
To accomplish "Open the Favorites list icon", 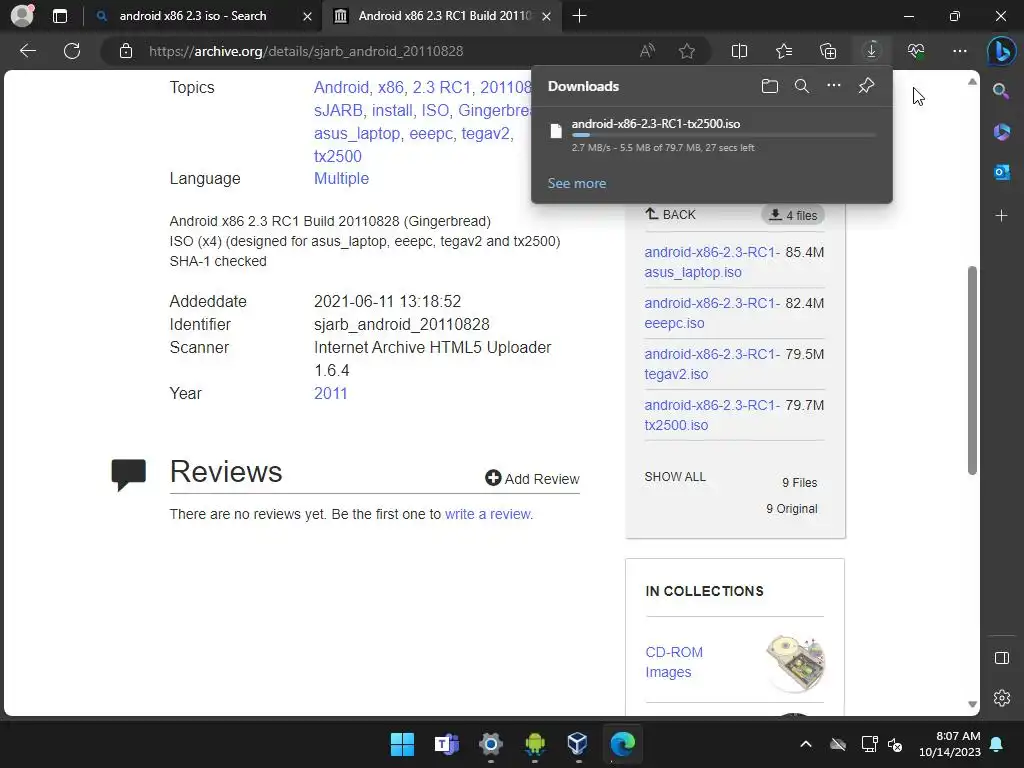I will point(784,51).
